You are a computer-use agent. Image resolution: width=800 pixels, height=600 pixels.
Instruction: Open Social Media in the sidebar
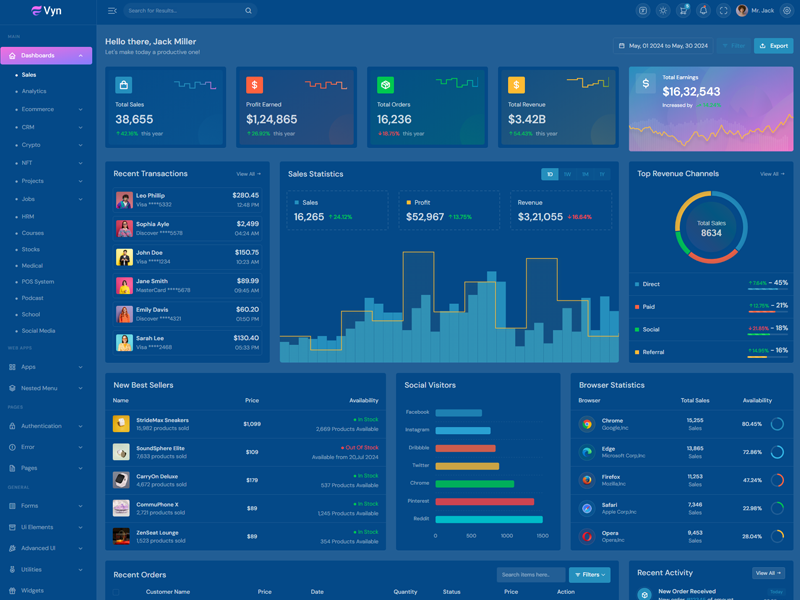[38, 330]
